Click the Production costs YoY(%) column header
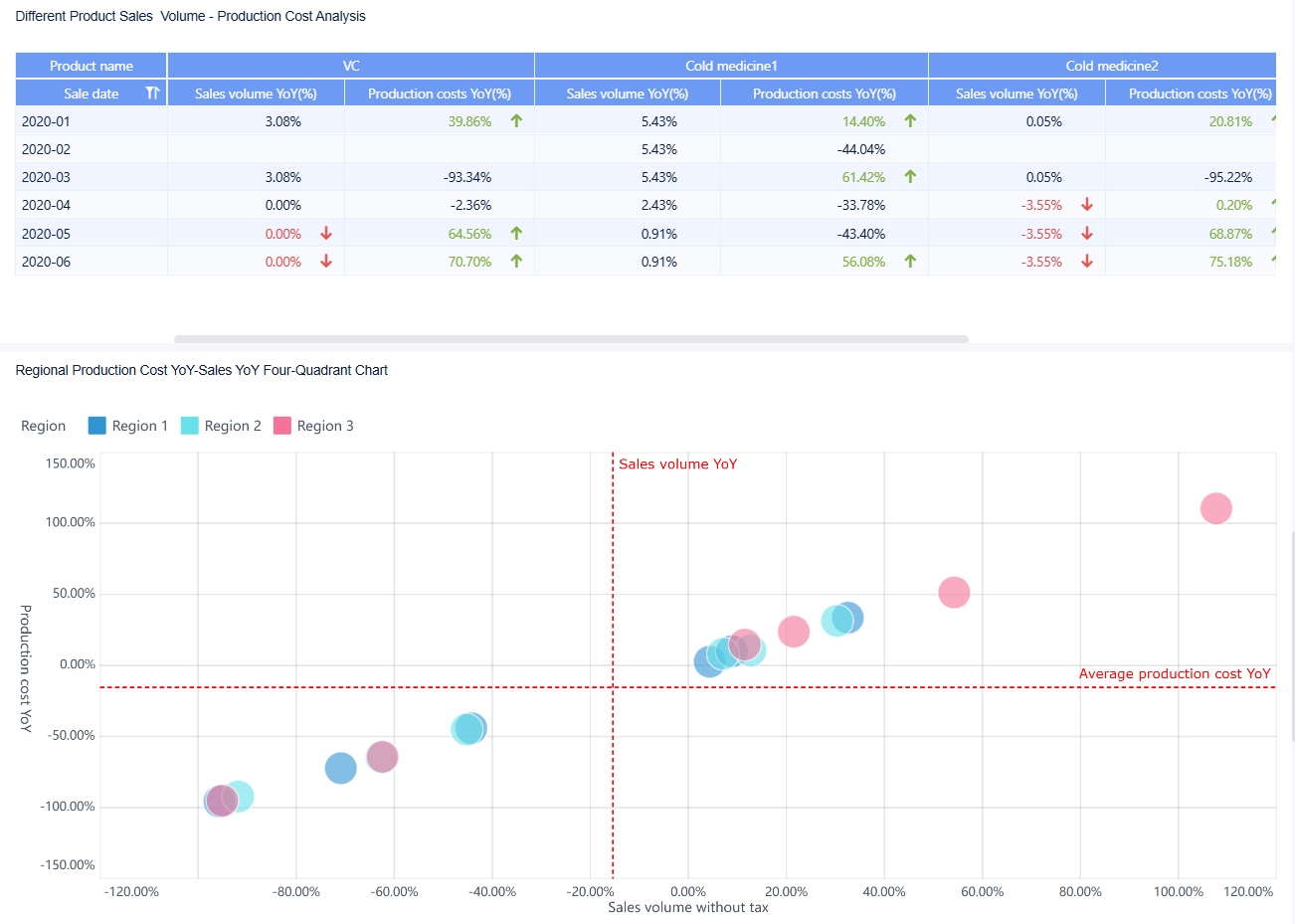 pos(440,92)
